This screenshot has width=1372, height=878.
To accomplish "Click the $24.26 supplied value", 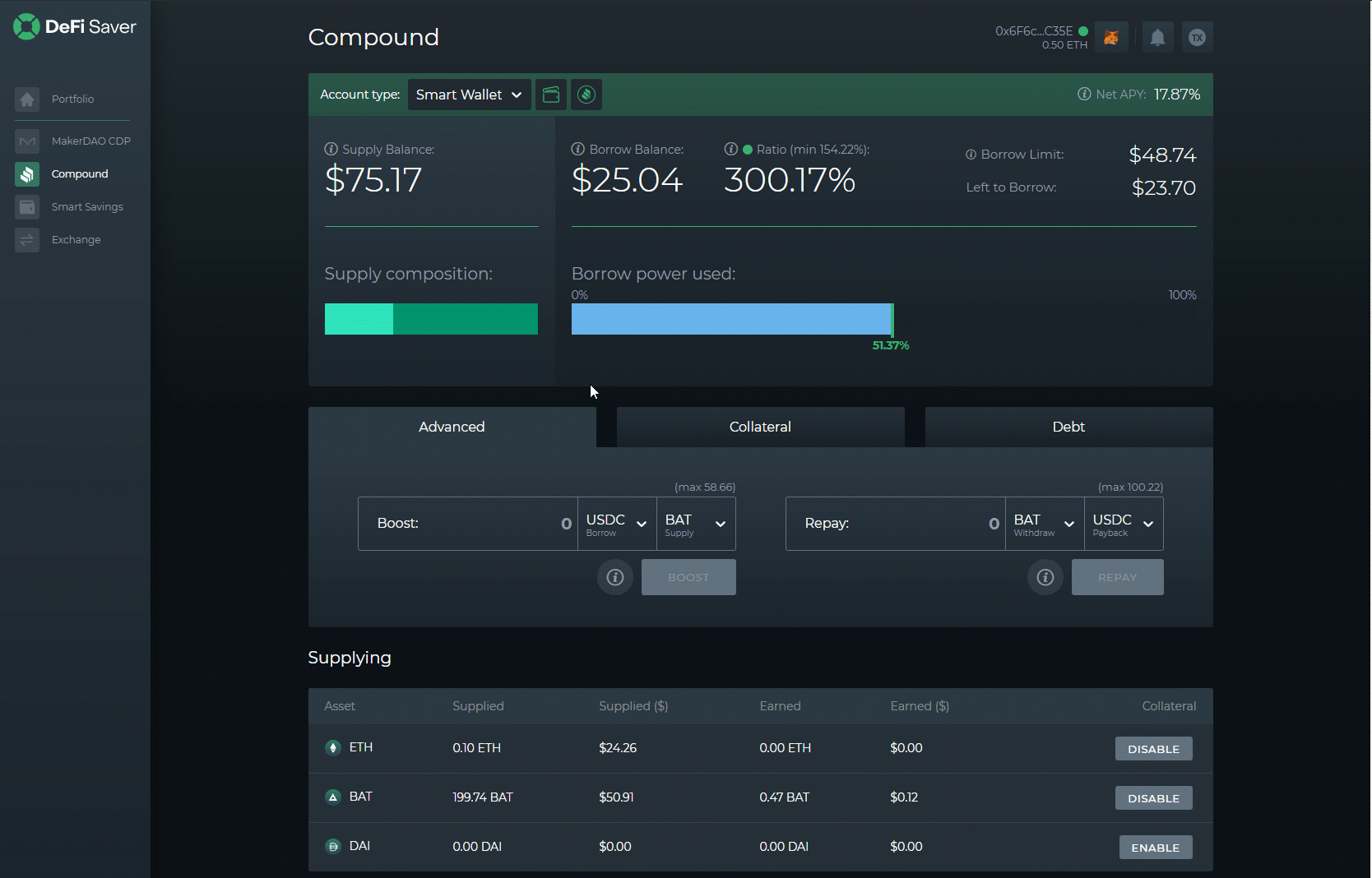I will point(618,748).
